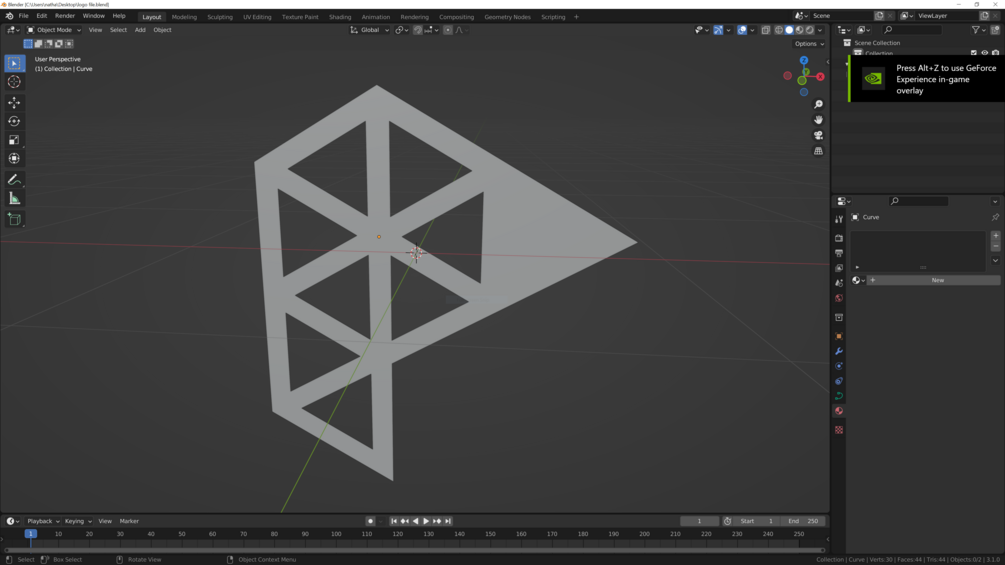Open the viewport shading options arrow
This screenshot has height=565, width=1005.
(x=820, y=30)
